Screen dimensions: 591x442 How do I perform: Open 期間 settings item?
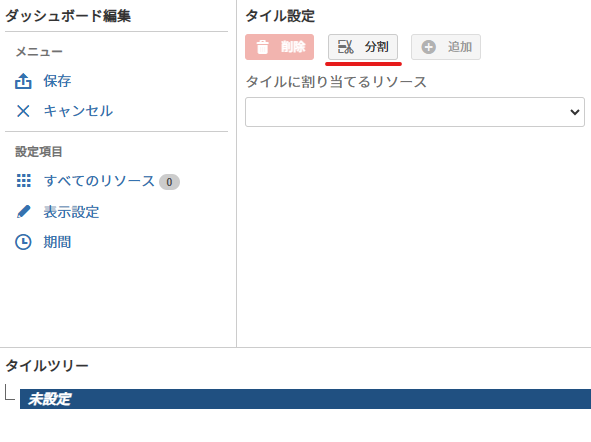pos(57,242)
